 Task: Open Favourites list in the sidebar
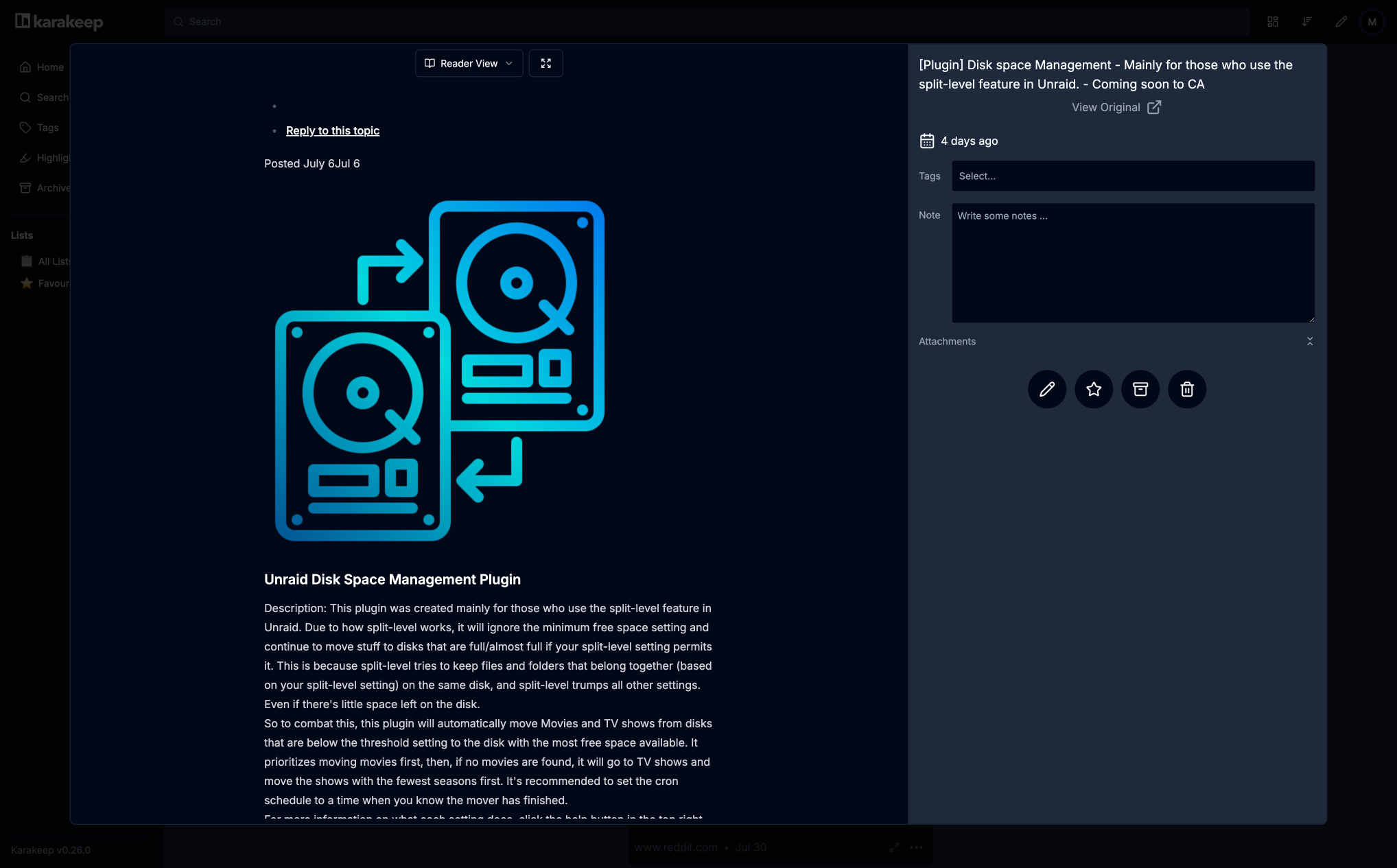pos(45,283)
